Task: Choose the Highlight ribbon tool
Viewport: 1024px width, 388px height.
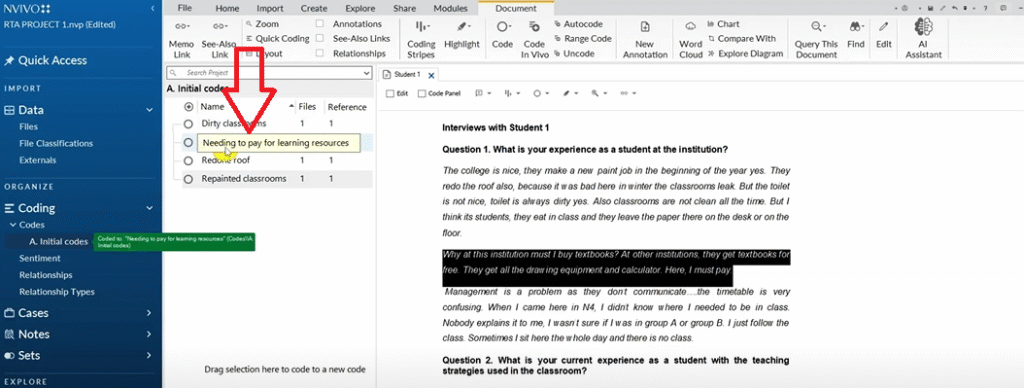Action: tap(462, 35)
